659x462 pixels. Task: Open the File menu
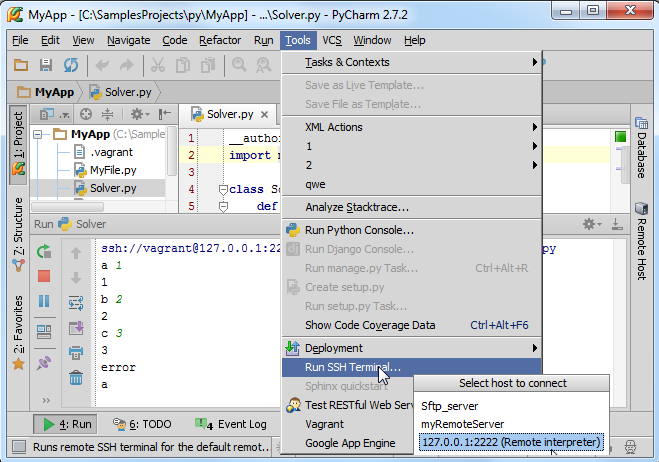[x=20, y=40]
